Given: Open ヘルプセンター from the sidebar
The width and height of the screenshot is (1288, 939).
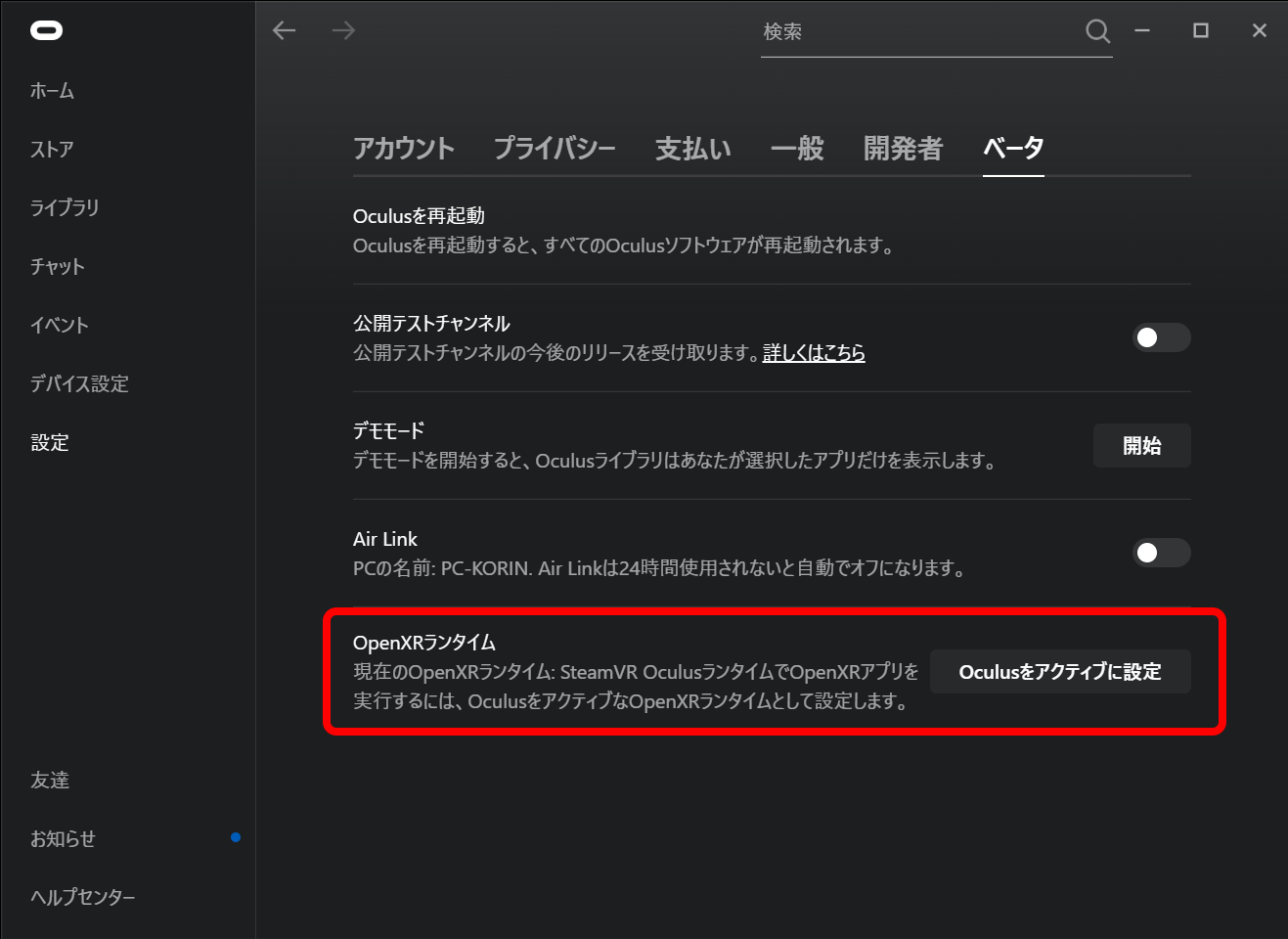Looking at the screenshot, I should coord(83,897).
